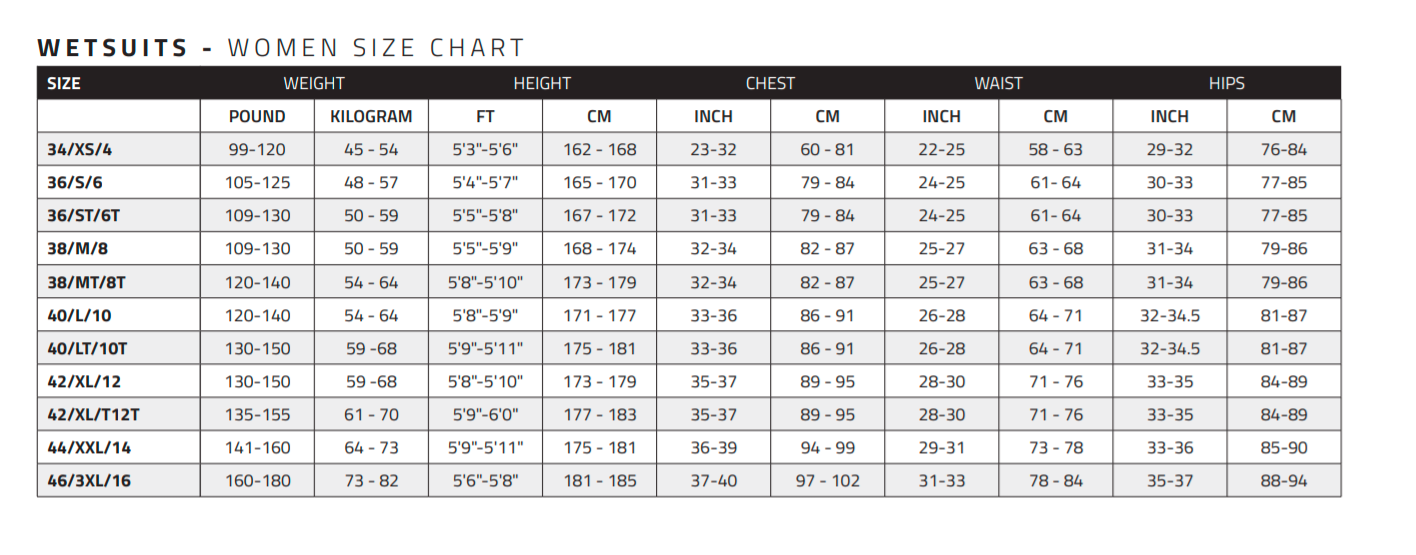
Task: Click the 88-94 hips CM cell
Action: (x=1283, y=481)
